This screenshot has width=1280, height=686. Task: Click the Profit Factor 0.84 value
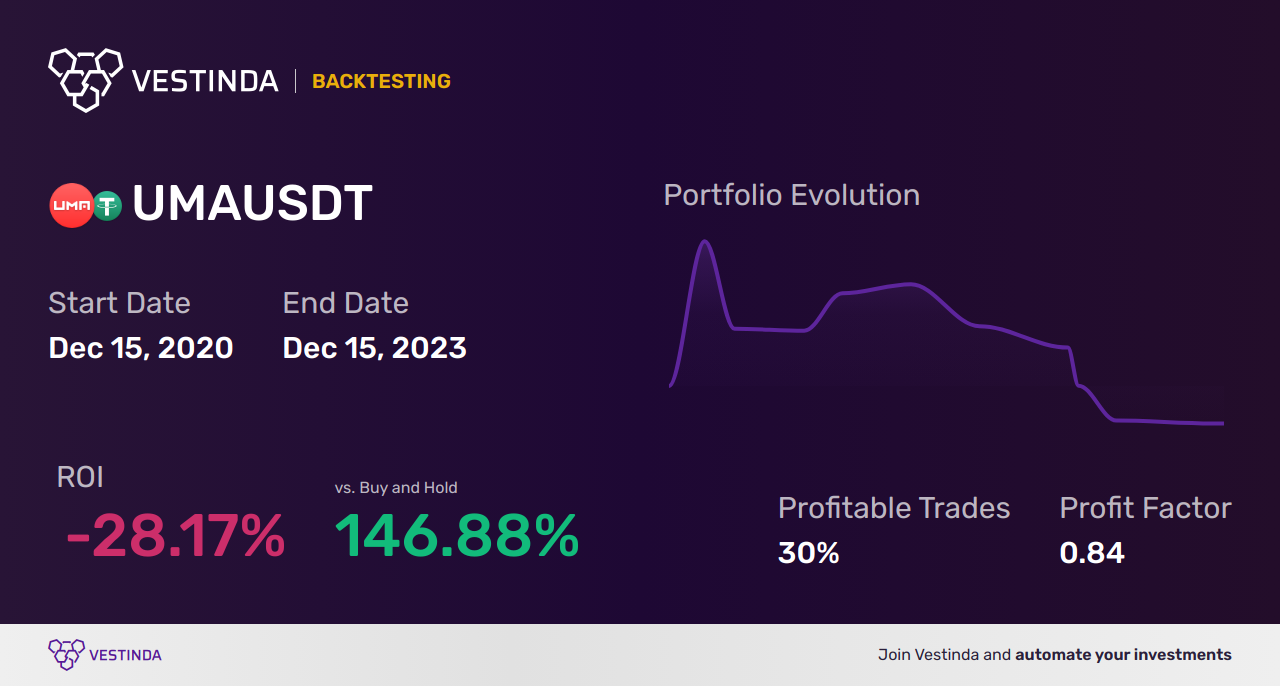pyautogui.click(x=1092, y=552)
